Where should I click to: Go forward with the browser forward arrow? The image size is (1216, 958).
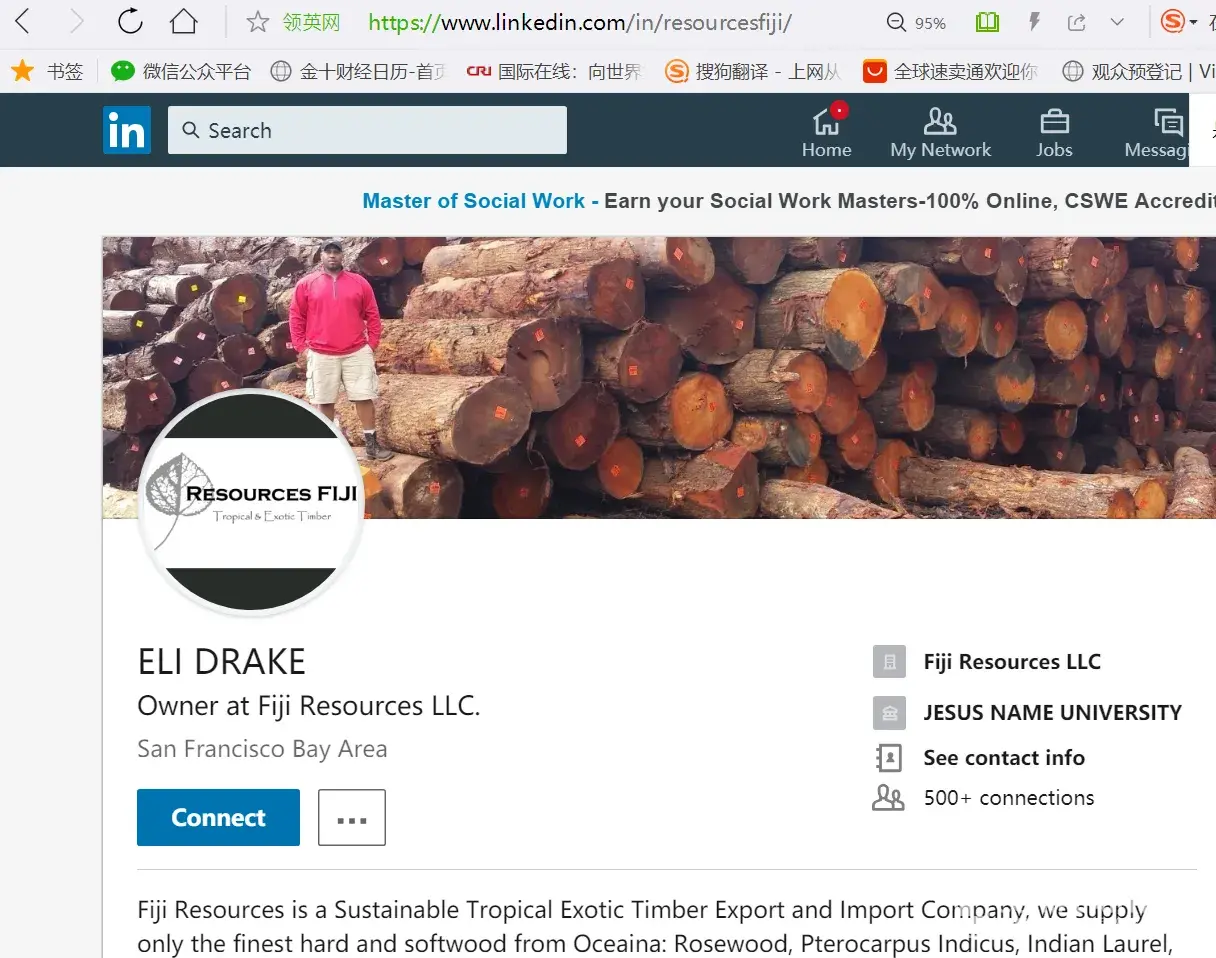tap(76, 21)
